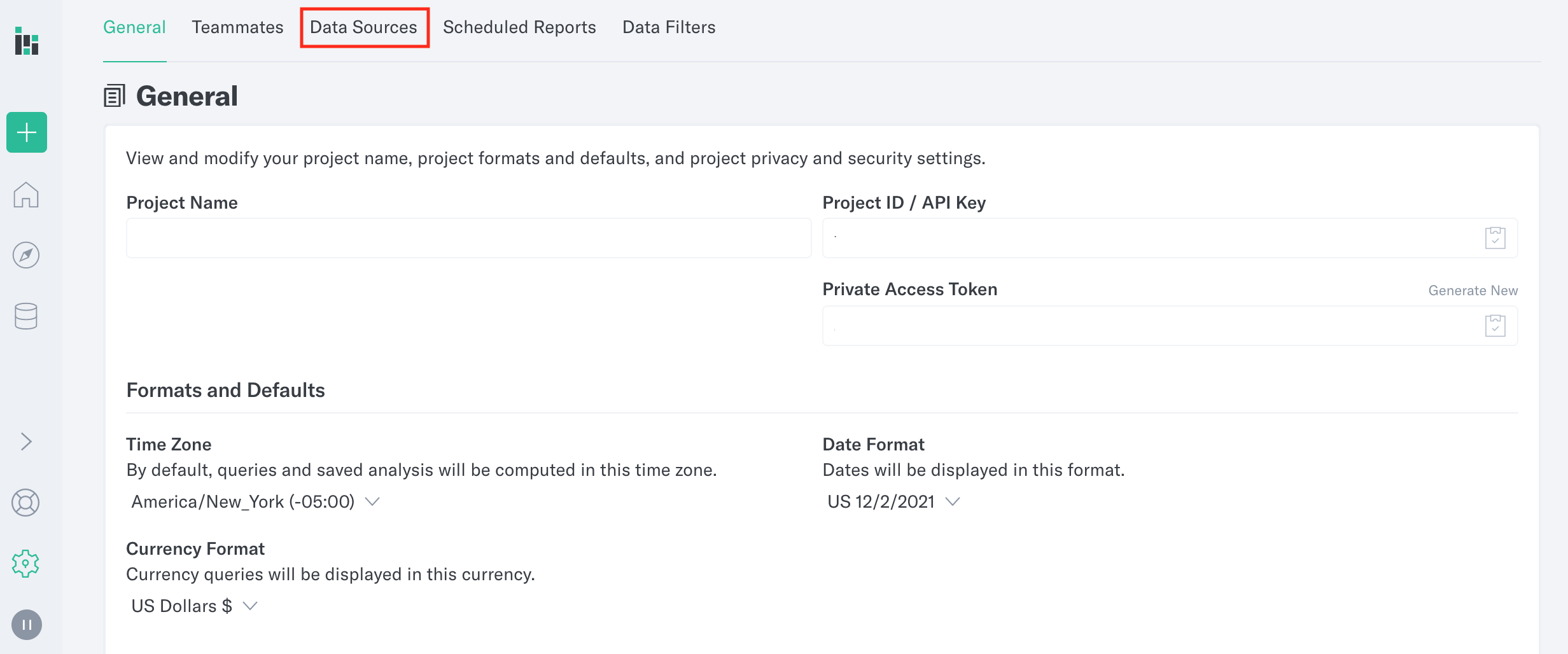Click the Project Name input field
The height and width of the screenshot is (654, 1568).
(468, 238)
